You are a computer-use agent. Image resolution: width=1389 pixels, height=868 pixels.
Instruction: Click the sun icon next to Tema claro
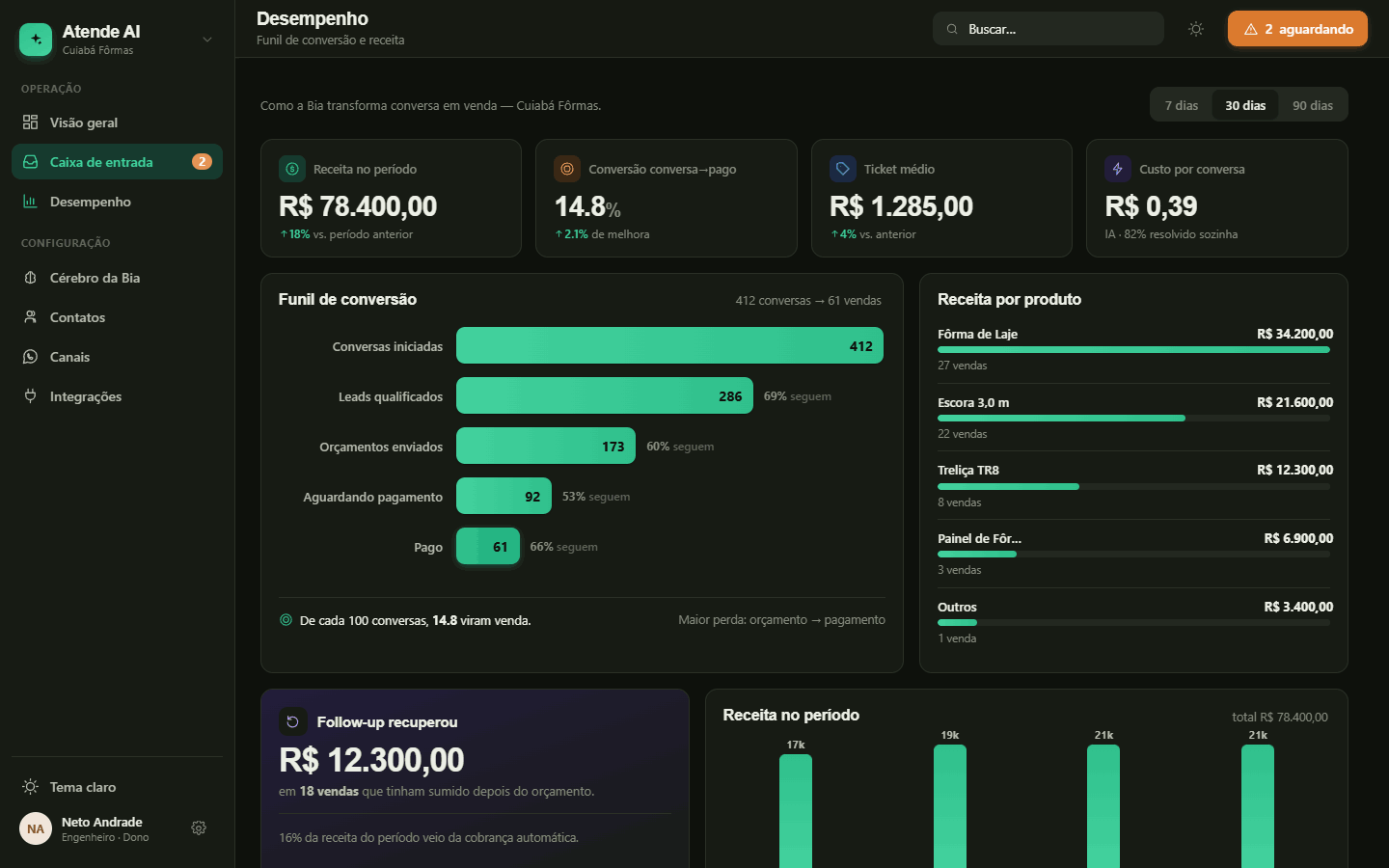30,787
